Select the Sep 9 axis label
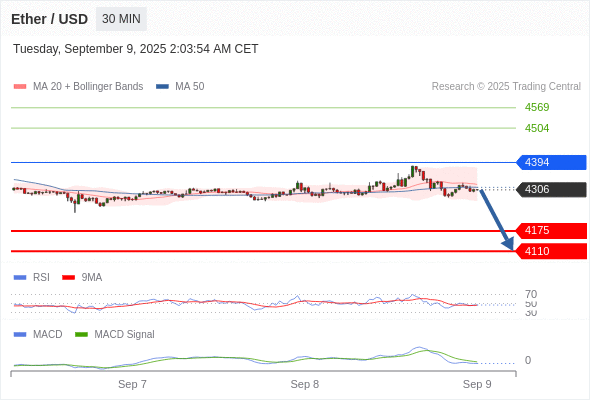Screen dimensions: 590x400 pyautogui.click(x=477, y=384)
